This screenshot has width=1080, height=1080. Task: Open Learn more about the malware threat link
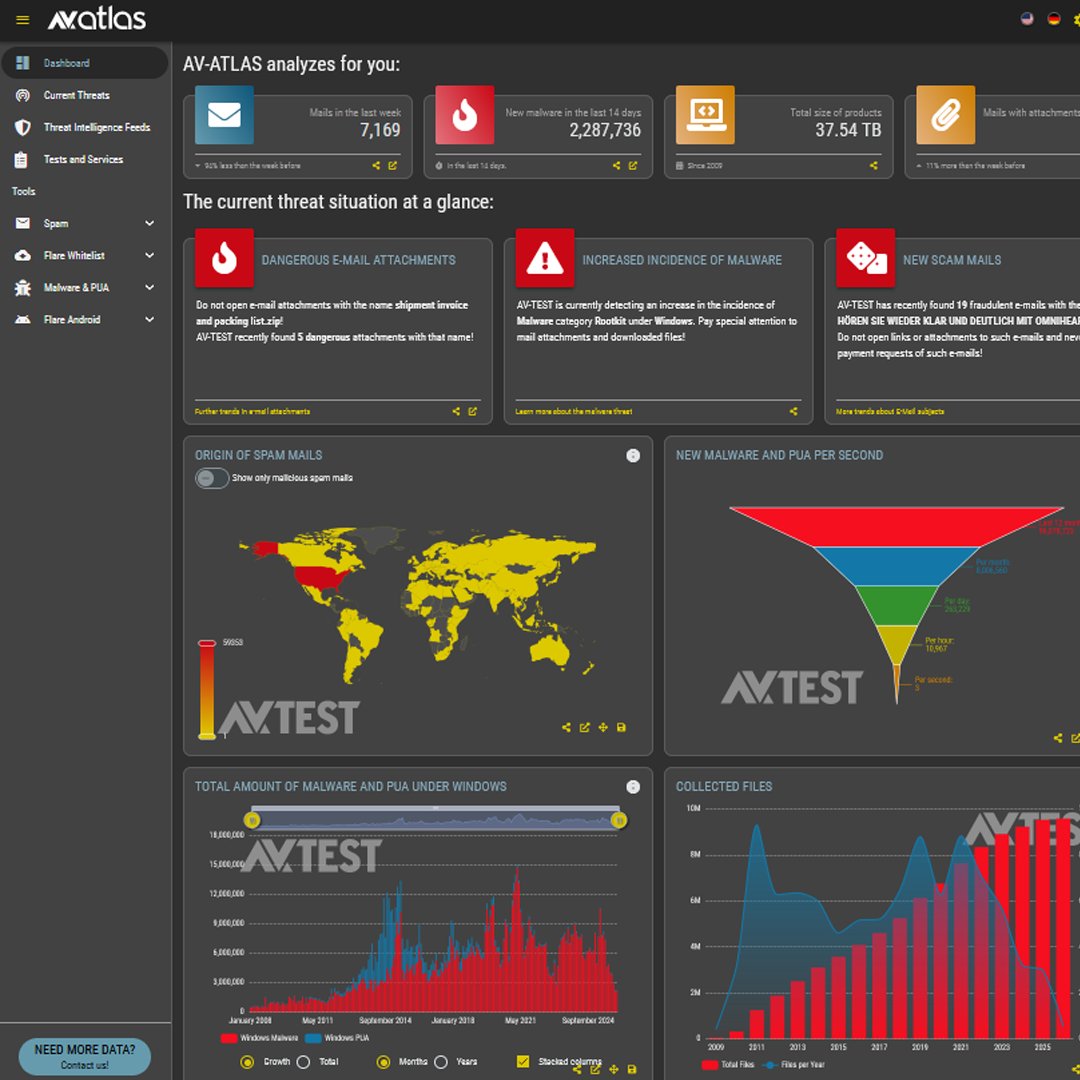point(574,411)
